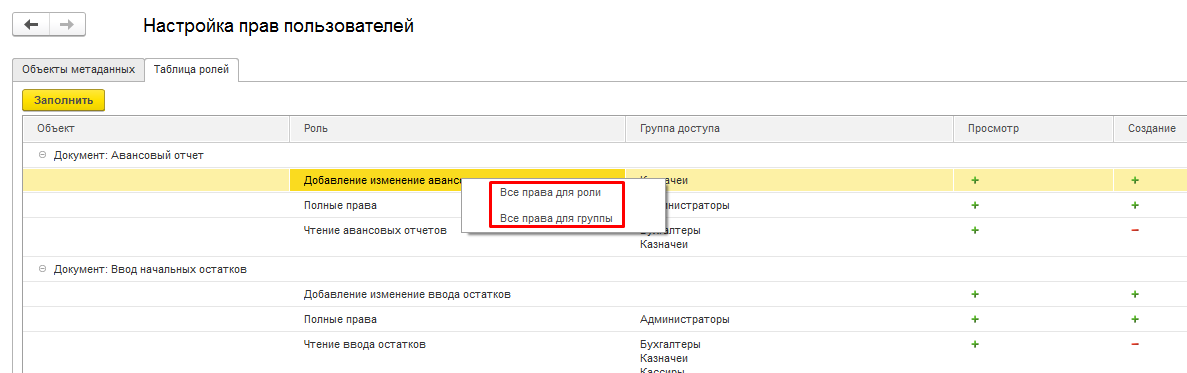The height and width of the screenshot is (373, 1187).
Task: Go forward with the right arrow button
Action: pyautogui.click(x=67, y=25)
